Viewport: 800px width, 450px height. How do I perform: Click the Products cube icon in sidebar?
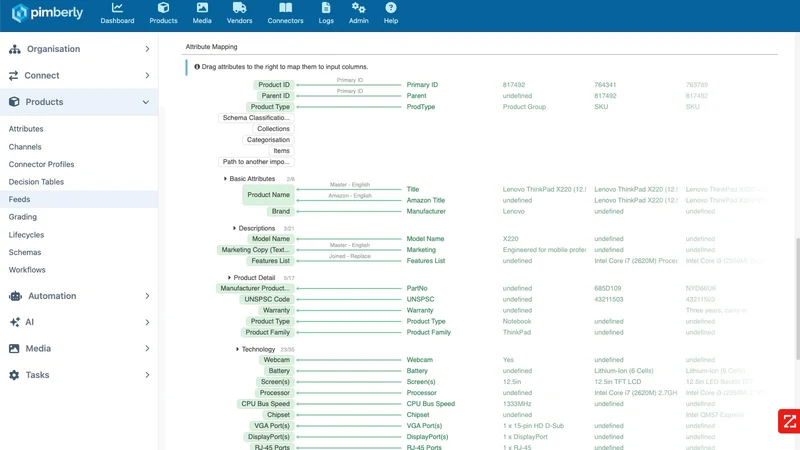14,102
